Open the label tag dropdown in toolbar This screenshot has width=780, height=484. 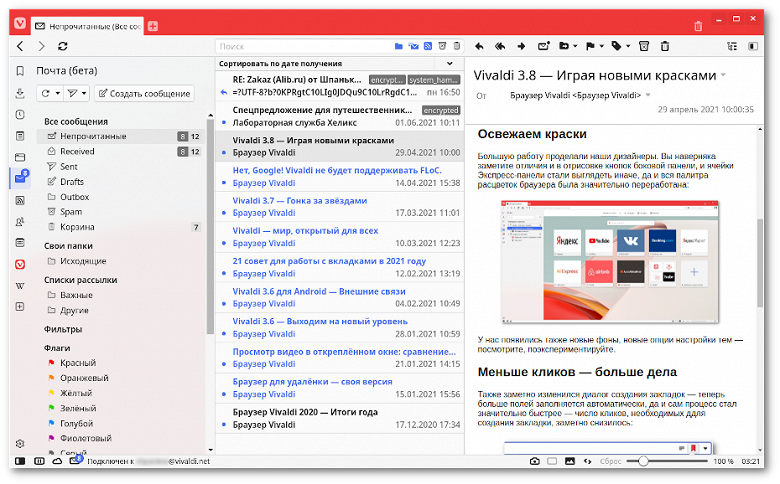(620, 46)
